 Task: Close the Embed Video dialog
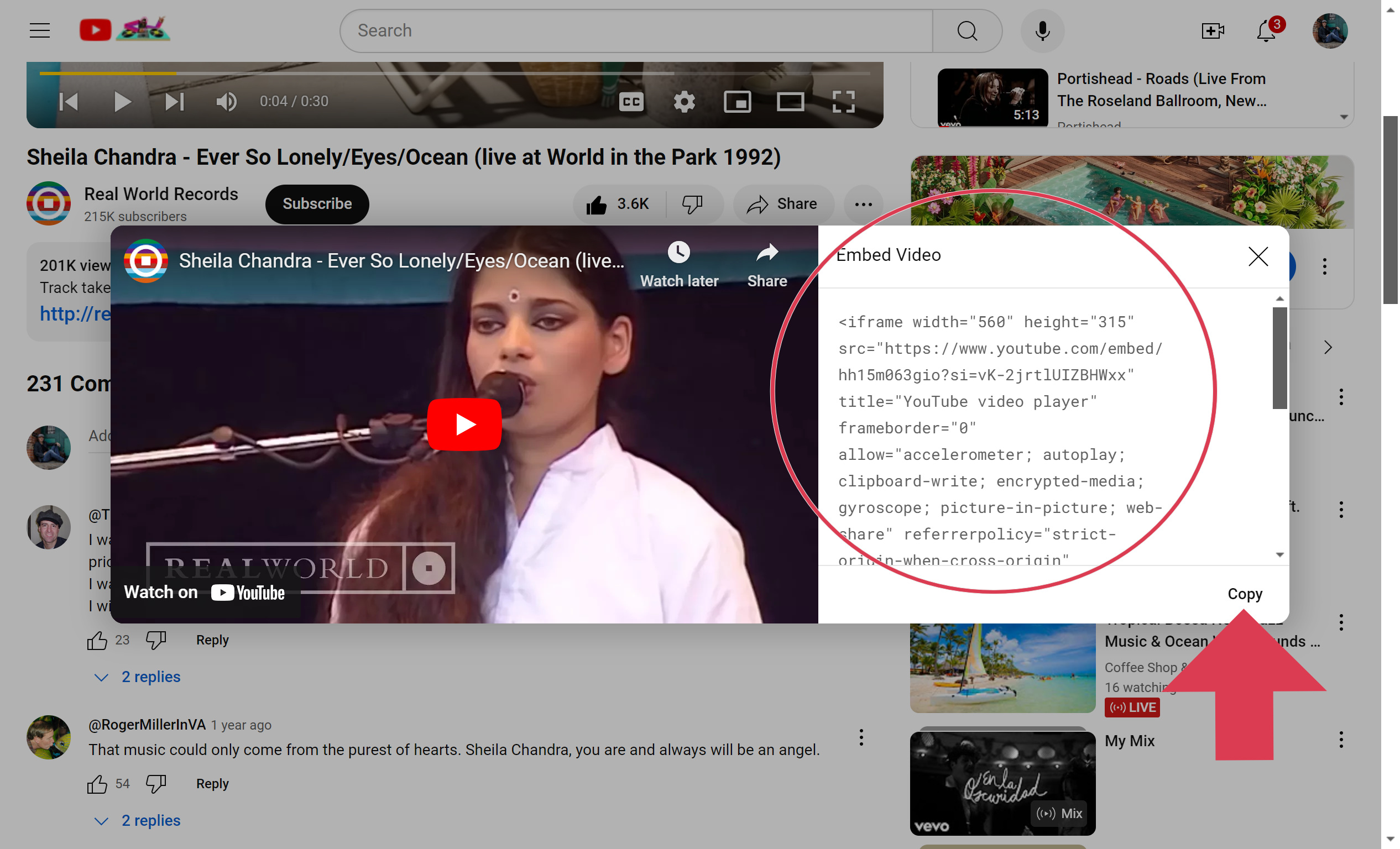tap(1257, 256)
